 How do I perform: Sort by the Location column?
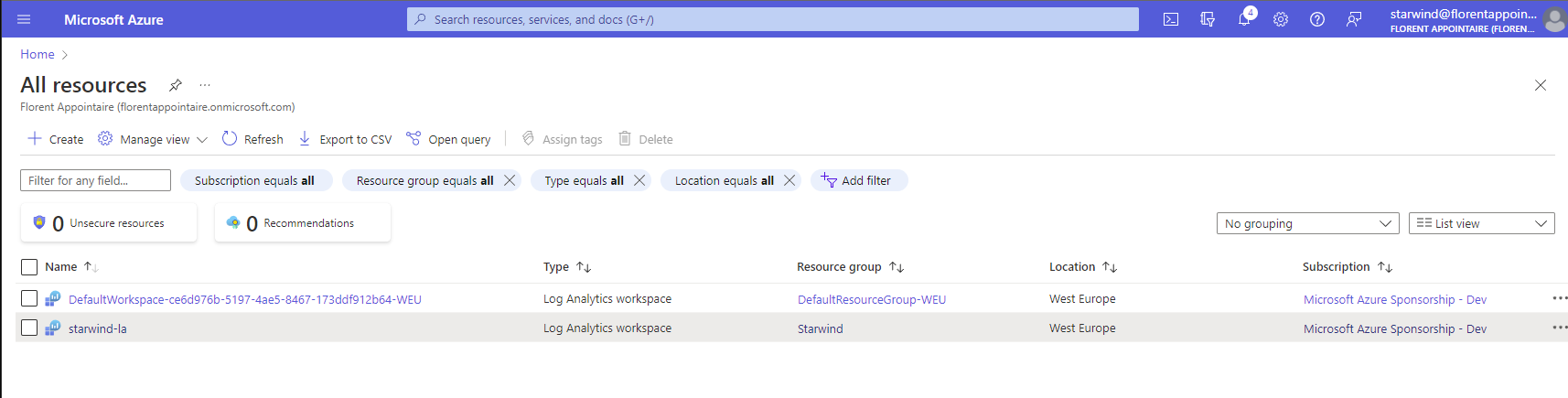tap(1083, 267)
